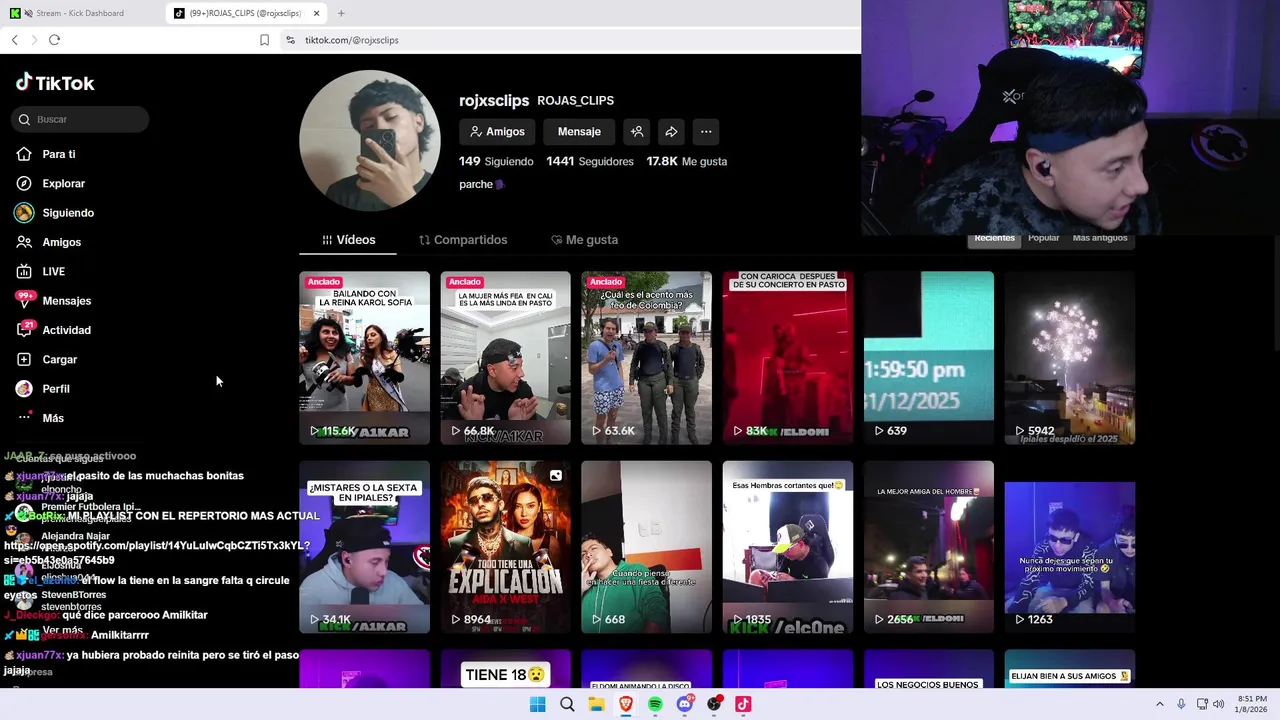Viewport: 1280px width, 720px height.
Task: Open the fireworks video with 5942 views
Action: pos(1070,358)
